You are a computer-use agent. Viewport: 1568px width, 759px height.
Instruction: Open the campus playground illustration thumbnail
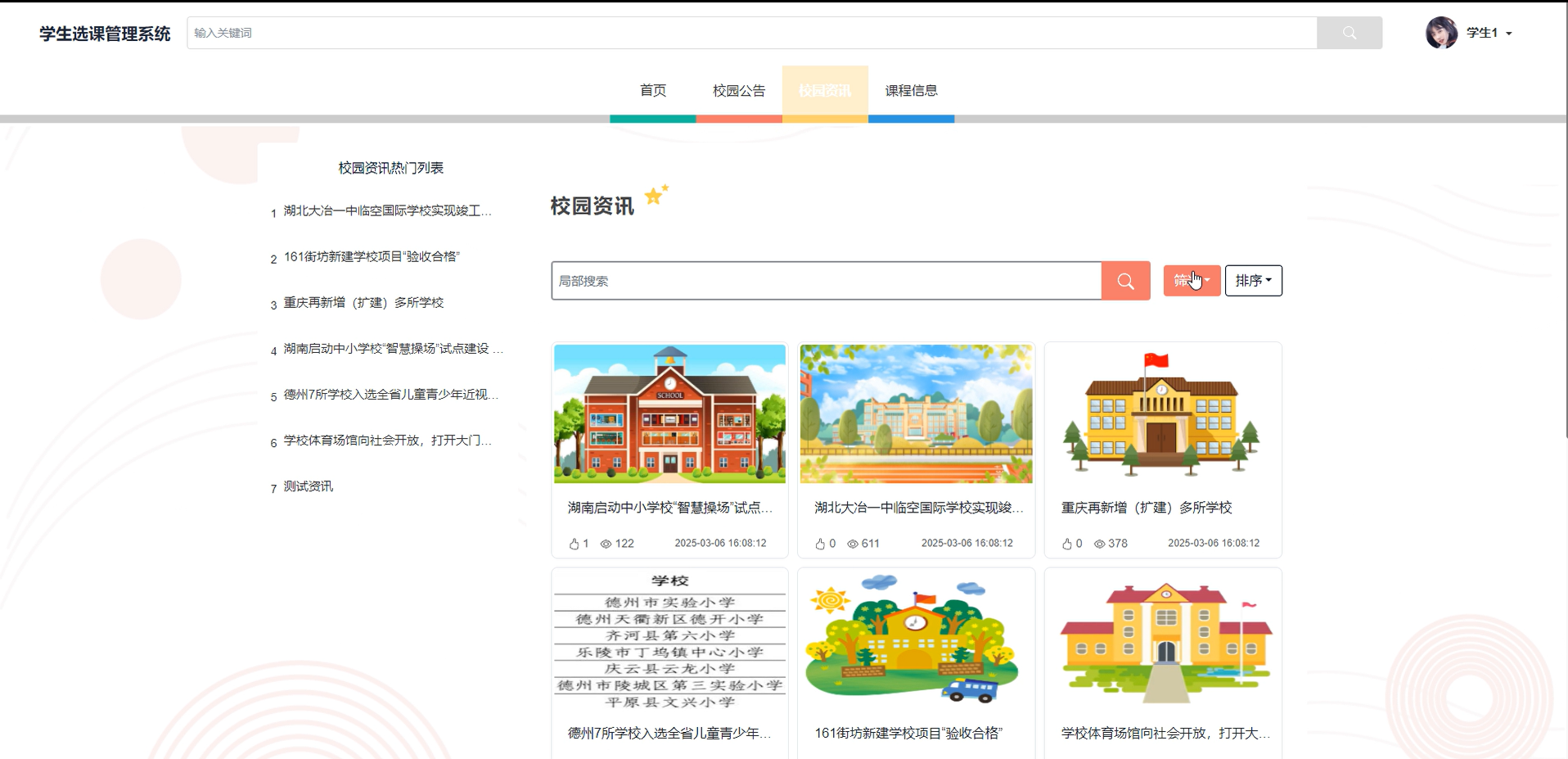pyautogui.click(x=917, y=413)
